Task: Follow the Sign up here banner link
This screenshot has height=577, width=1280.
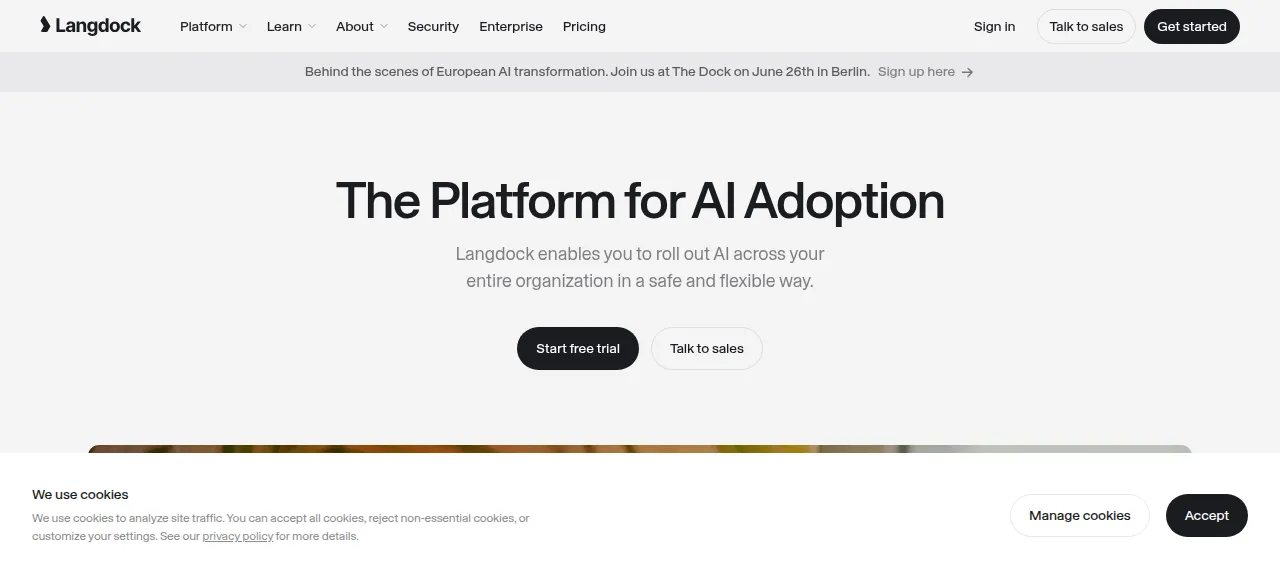Action: 916,72
